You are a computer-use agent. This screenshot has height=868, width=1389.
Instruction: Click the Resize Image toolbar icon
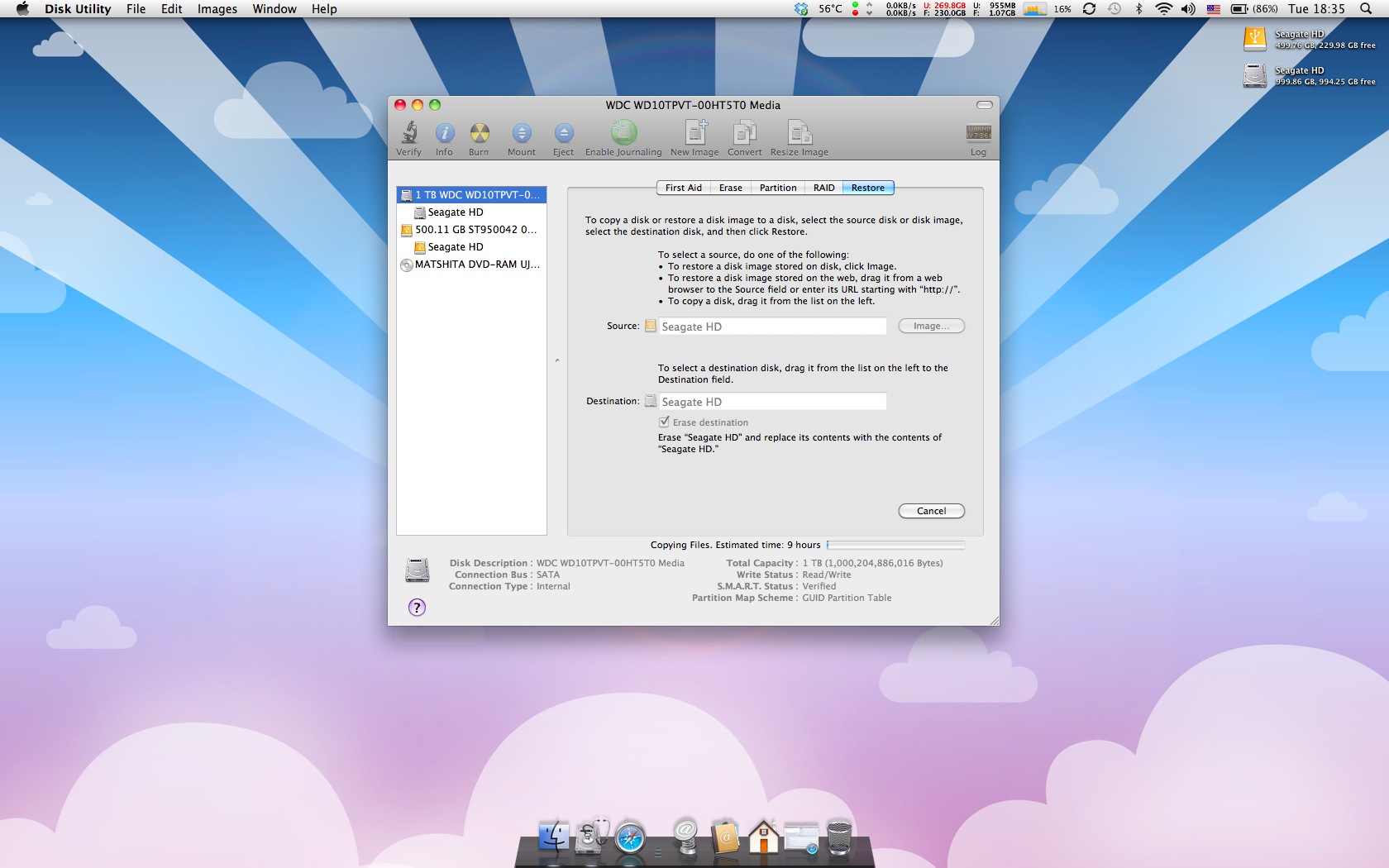pyautogui.click(x=800, y=132)
